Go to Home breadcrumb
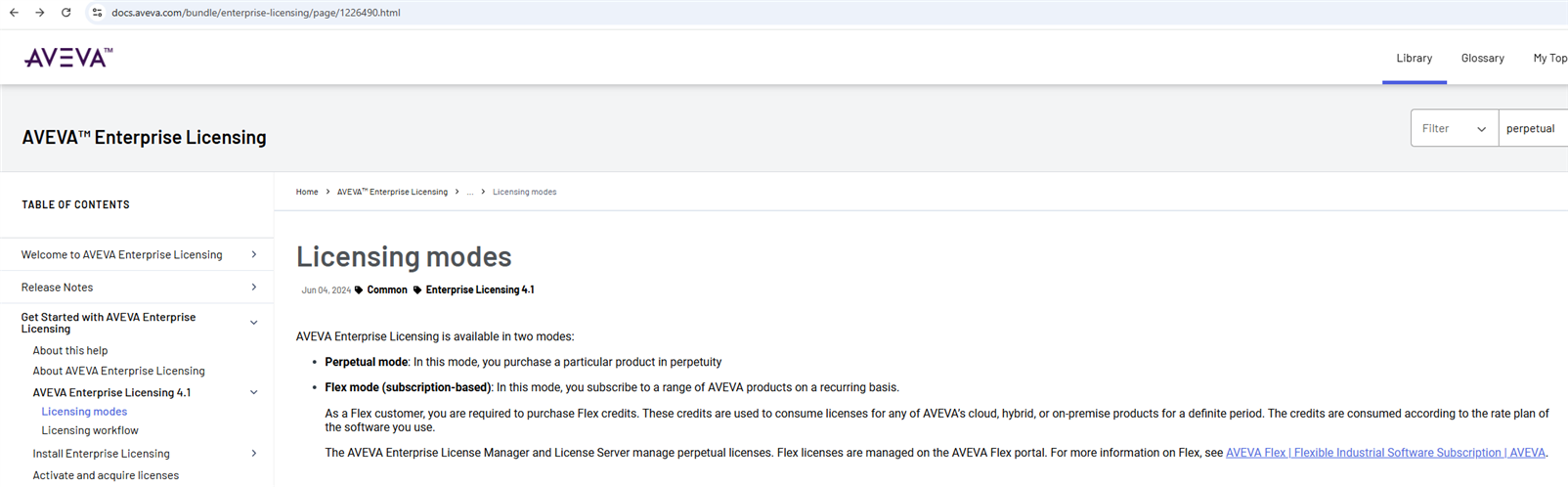Viewport: 1568px width, 487px height. point(307,192)
